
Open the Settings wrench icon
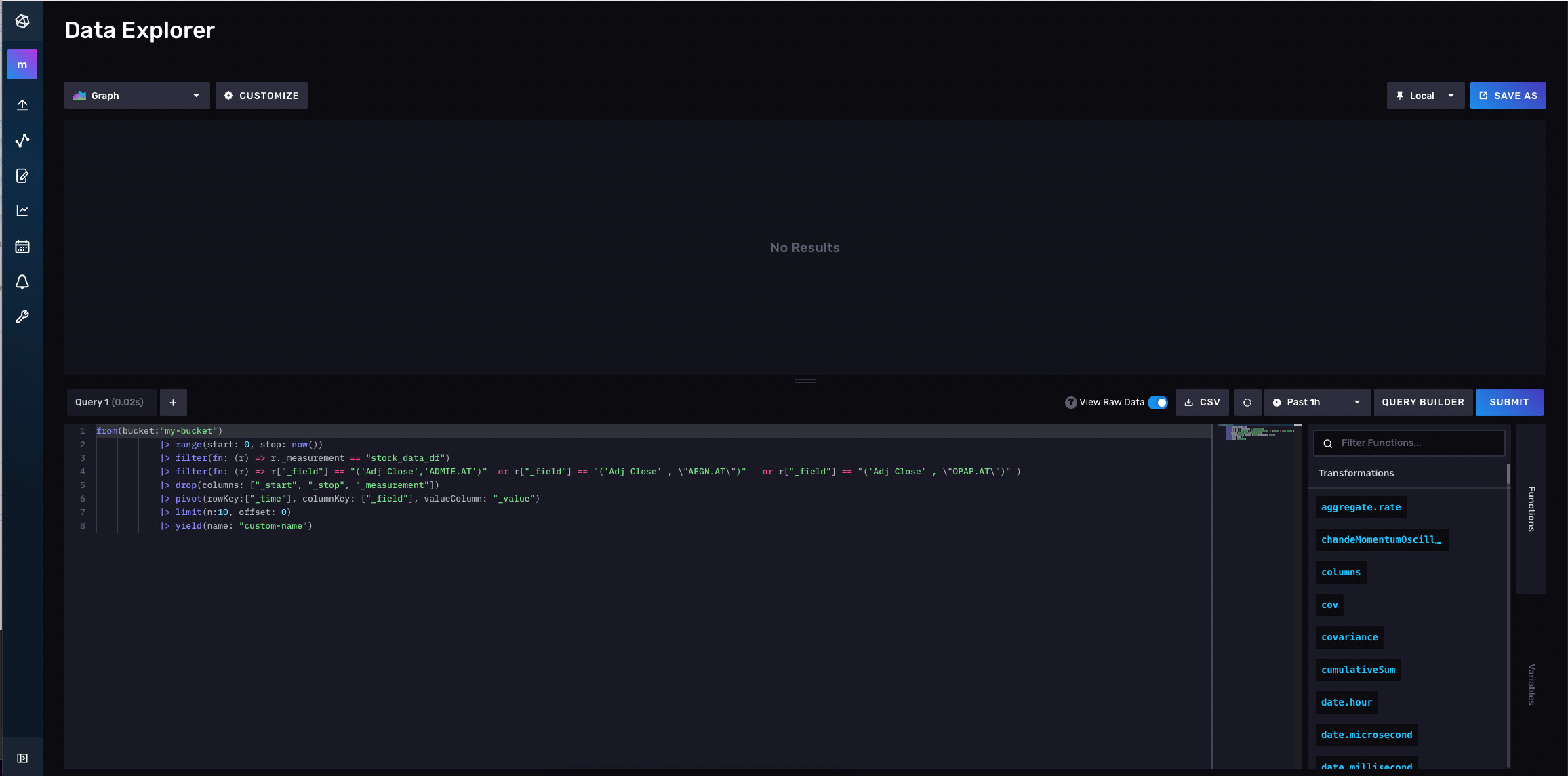pos(22,317)
